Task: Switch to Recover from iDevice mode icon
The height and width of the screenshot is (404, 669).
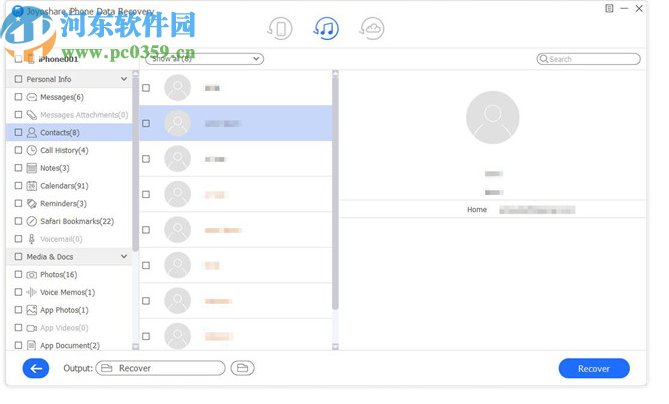Action: point(280,29)
